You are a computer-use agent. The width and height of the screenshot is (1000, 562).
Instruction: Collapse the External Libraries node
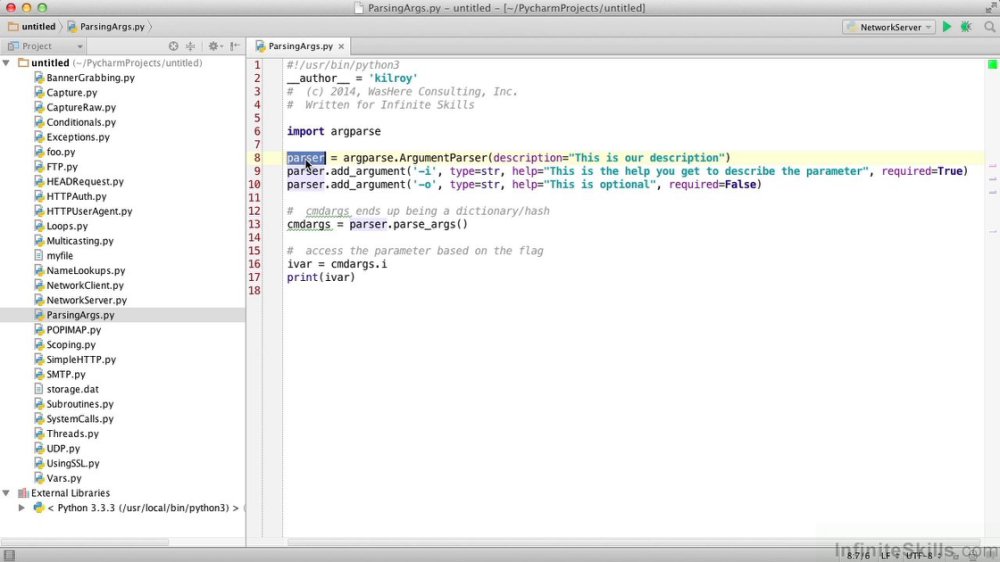click(x=6, y=493)
